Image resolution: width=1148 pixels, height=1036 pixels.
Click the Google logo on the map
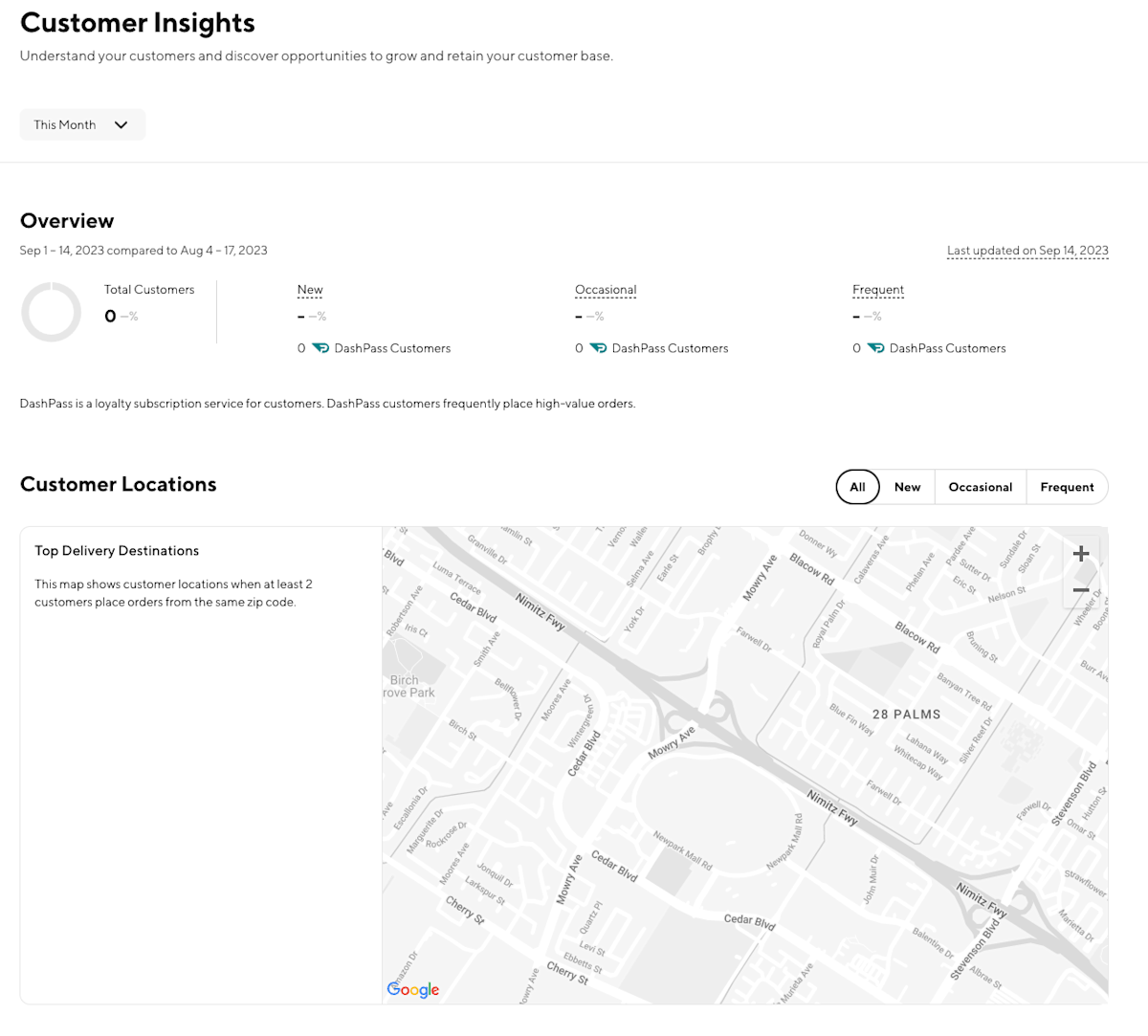click(412, 989)
